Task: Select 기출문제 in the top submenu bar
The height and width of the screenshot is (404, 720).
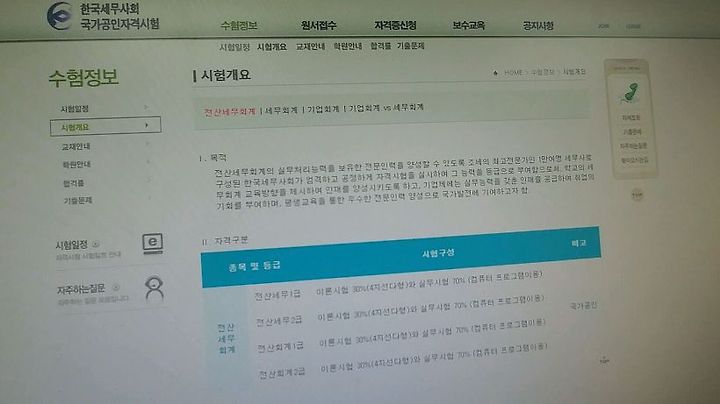Action: [411, 46]
